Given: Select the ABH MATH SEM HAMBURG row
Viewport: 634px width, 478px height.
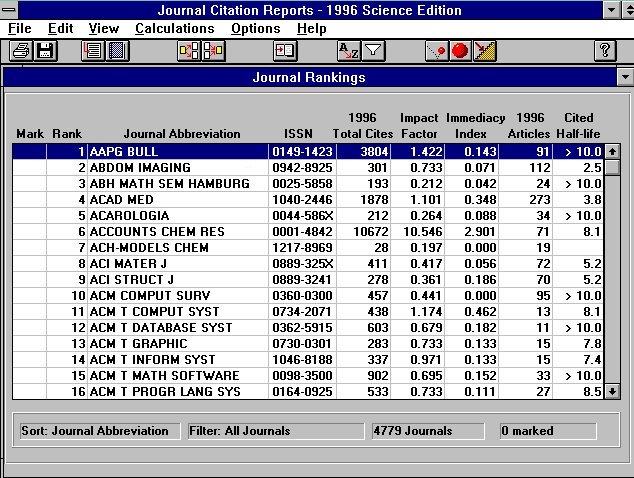Looking at the screenshot, I should click(x=308, y=184).
